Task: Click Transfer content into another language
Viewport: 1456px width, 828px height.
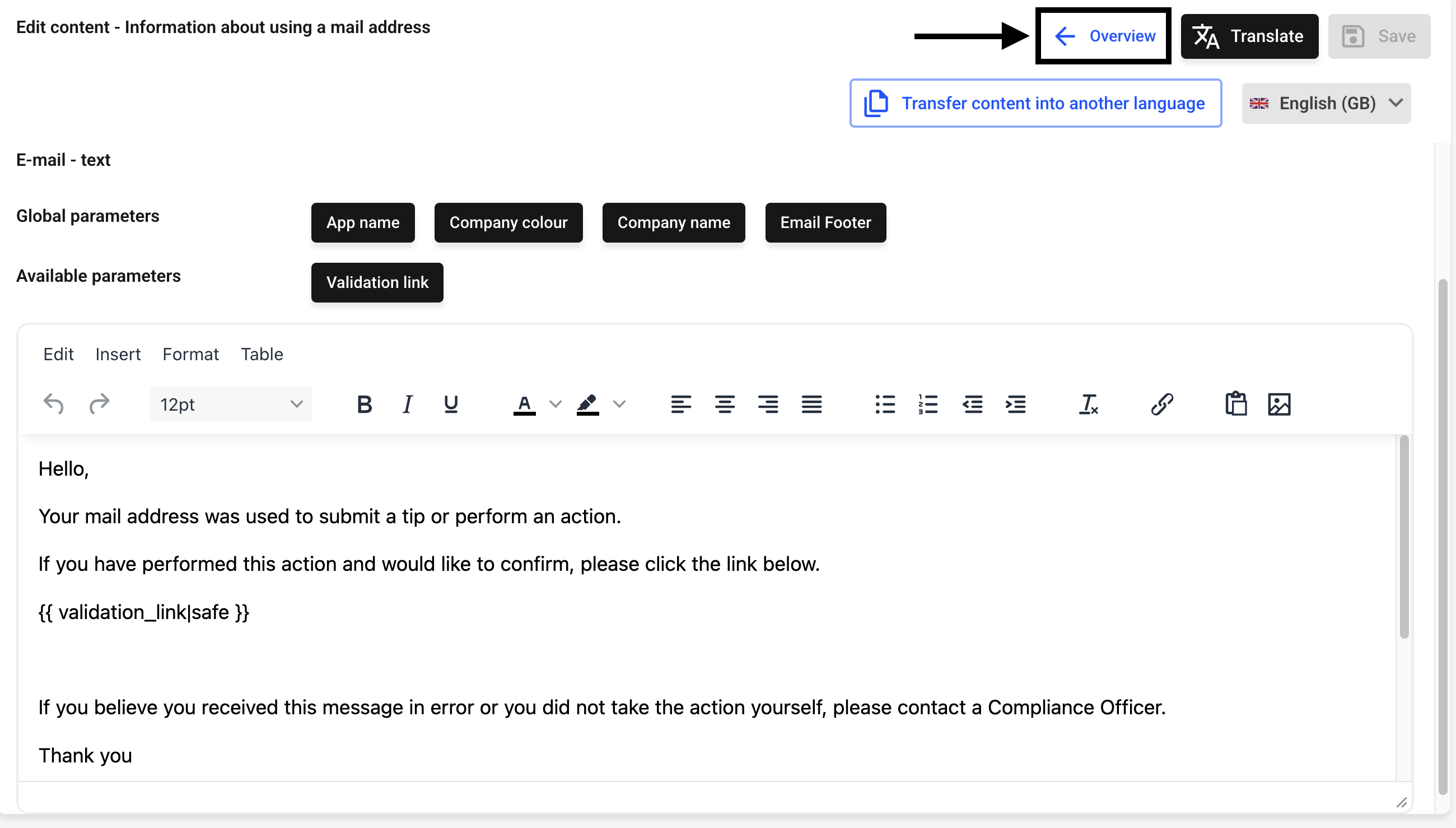Action: [1035, 104]
